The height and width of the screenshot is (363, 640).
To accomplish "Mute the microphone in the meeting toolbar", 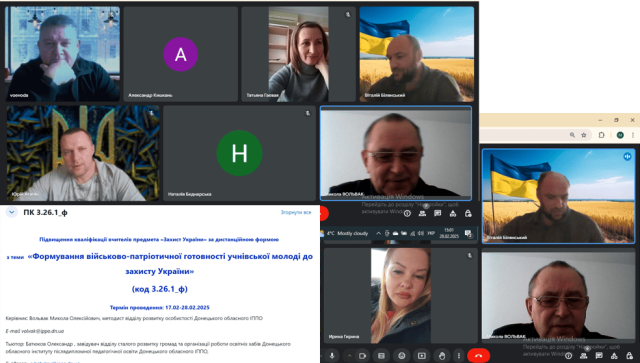I will click(x=332, y=356).
